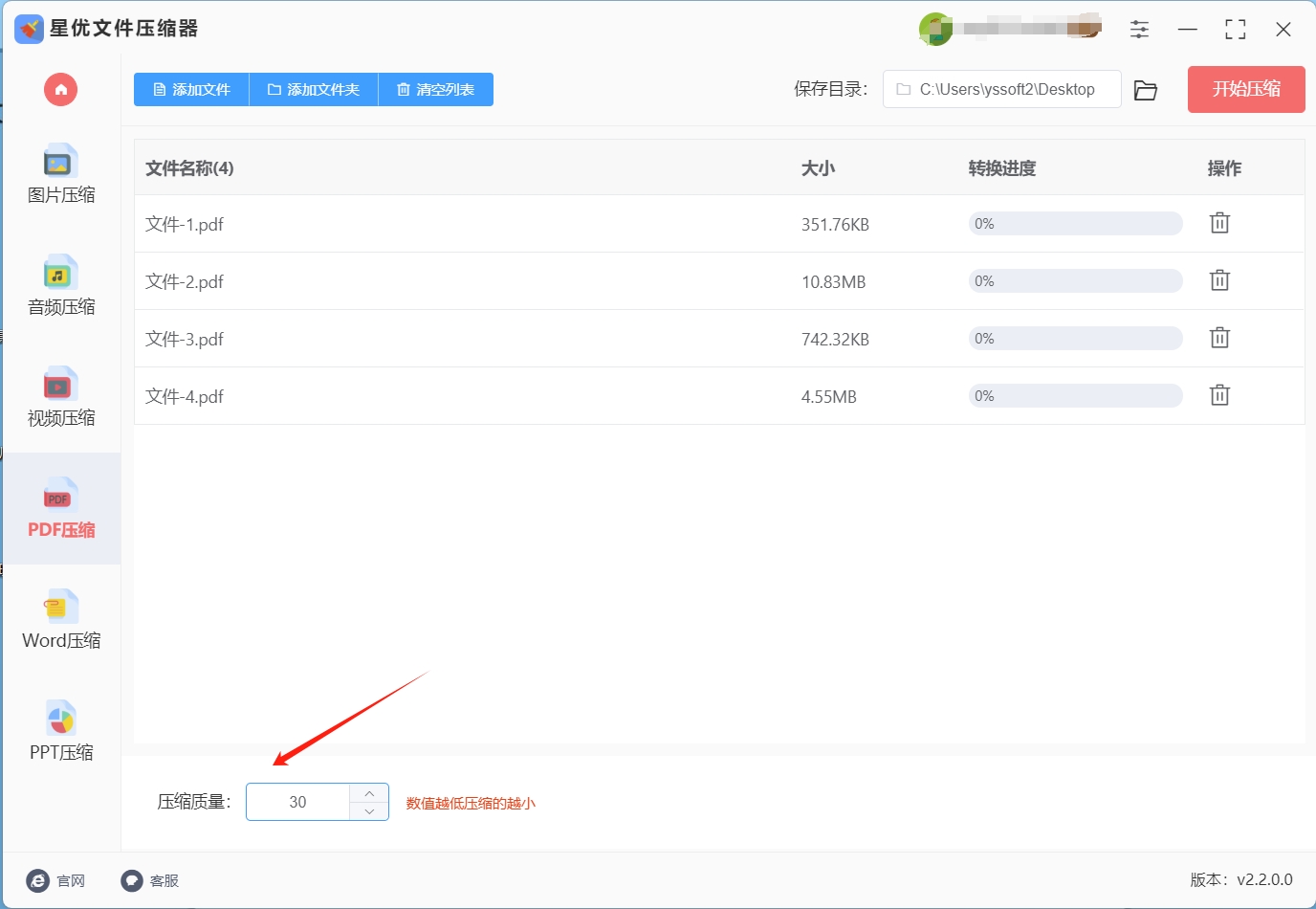Click the 大小 column header
The image size is (1316, 909).
818,168
